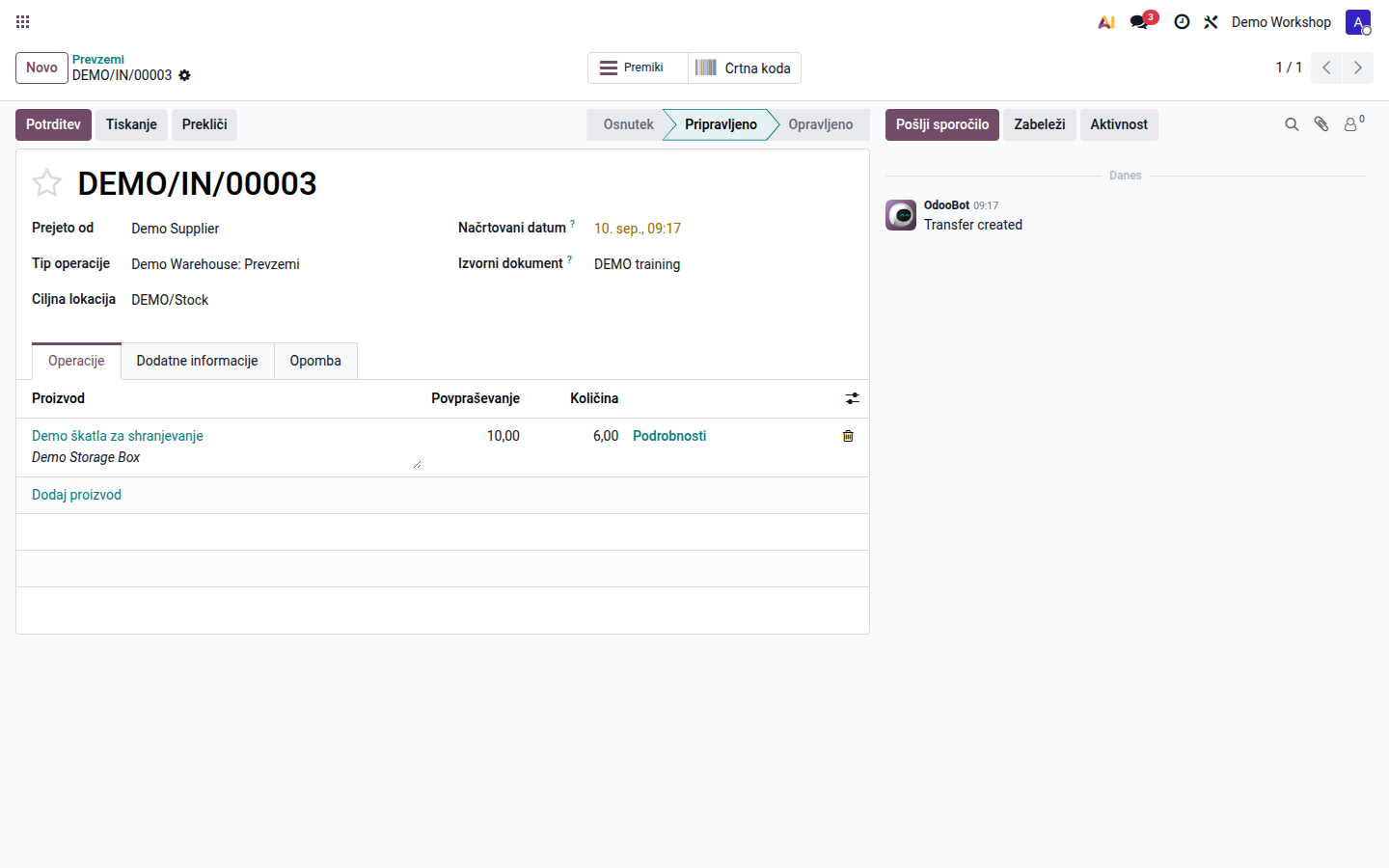Switch to the Opomba tab
Screen dimensions: 1389x868
315,361
